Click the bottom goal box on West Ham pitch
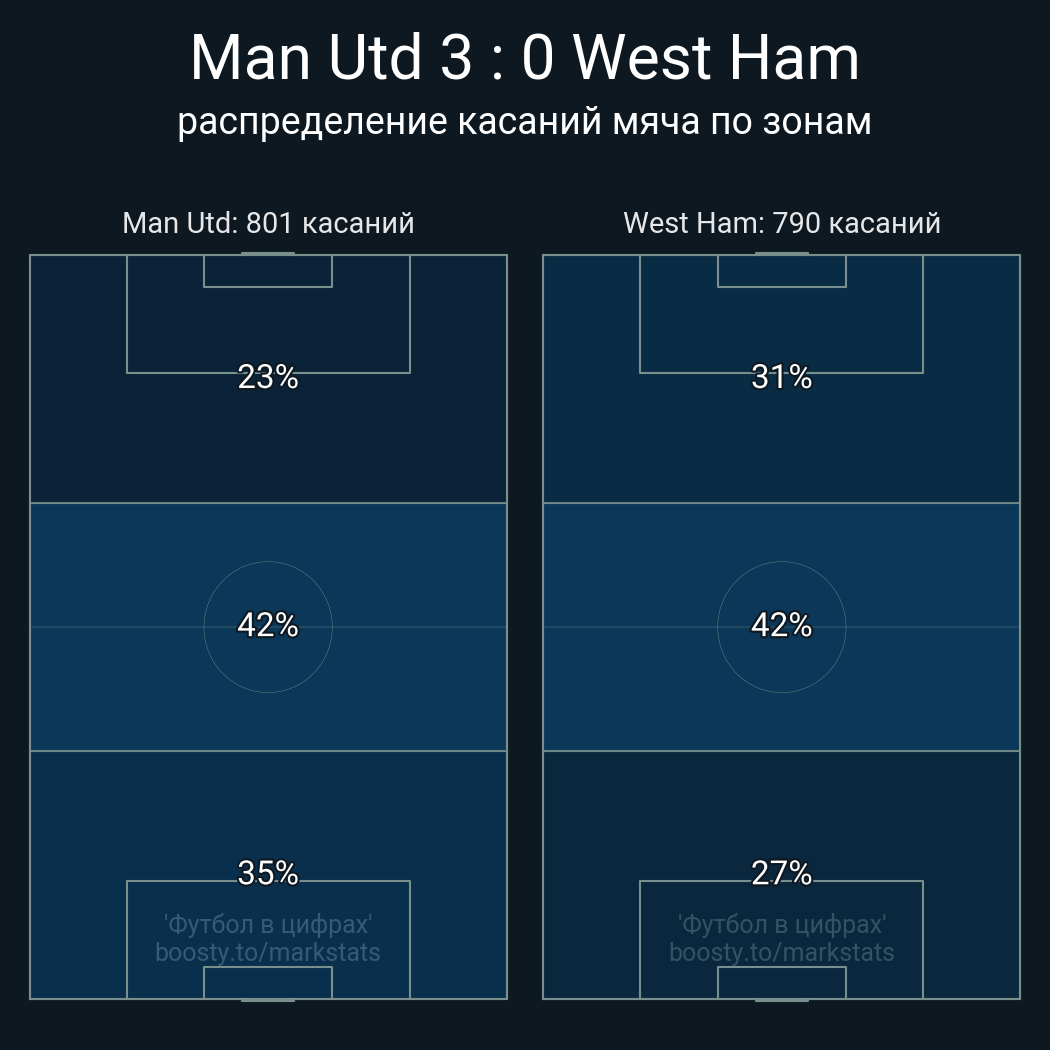Viewport: 1050px width, 1050px height. 782,982
